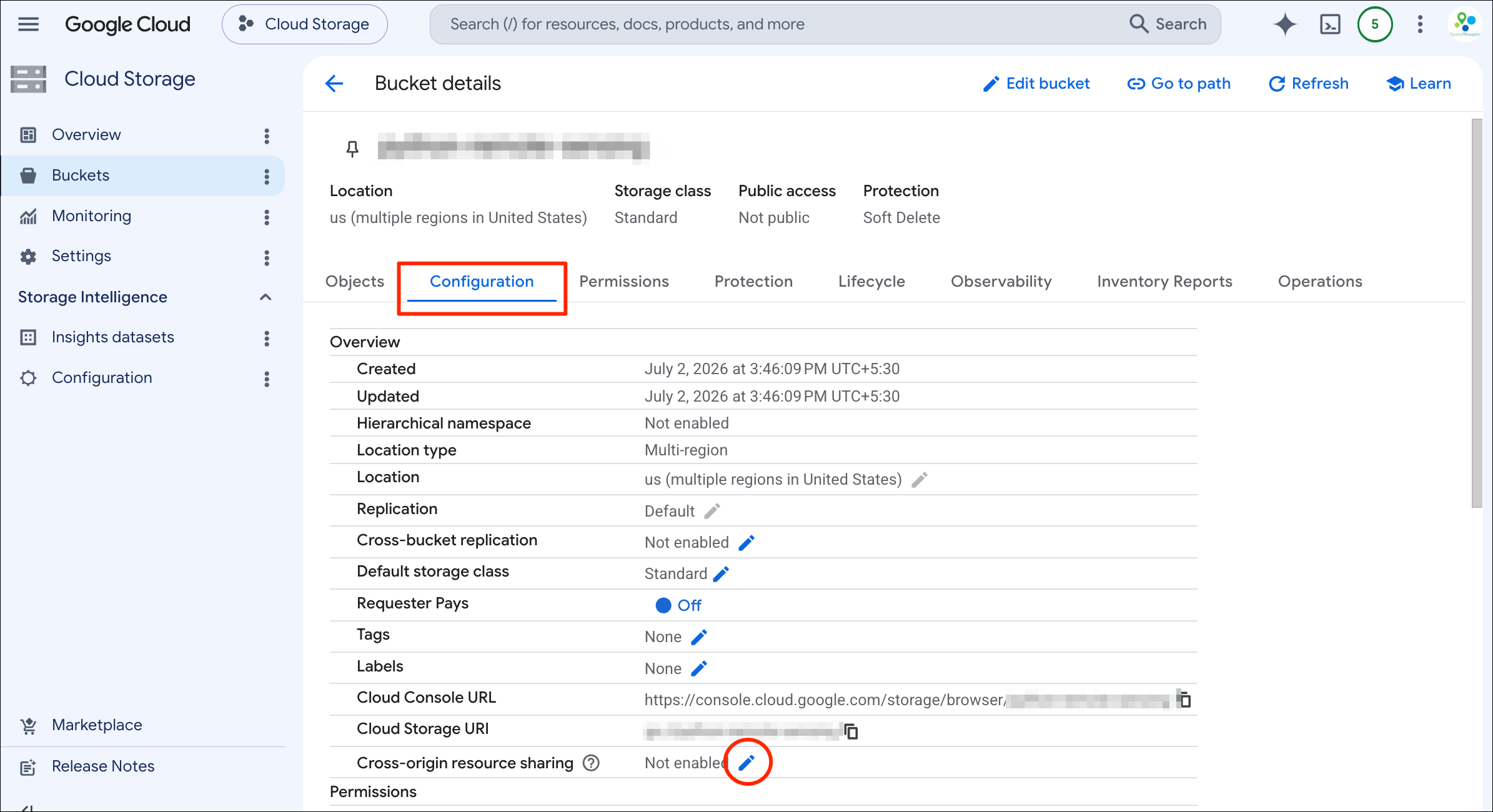This screenshot has width=1493, height=812.
Task: Select the Configuration tab
Action: (x=482, y=282)
